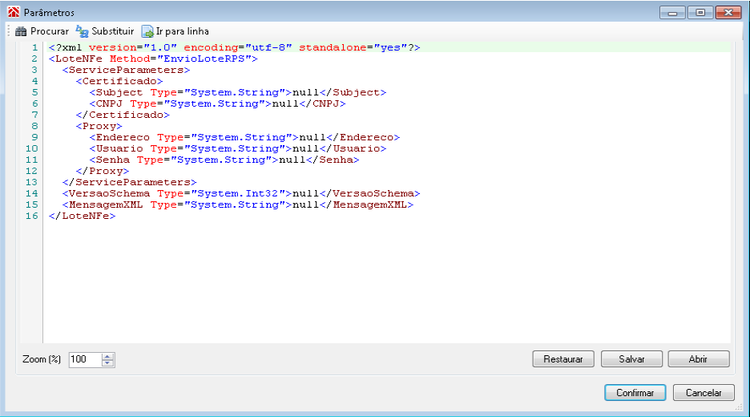Screen dimensions: 750x417
Task: Open the Substituir replace label
Action: point(112,32)
